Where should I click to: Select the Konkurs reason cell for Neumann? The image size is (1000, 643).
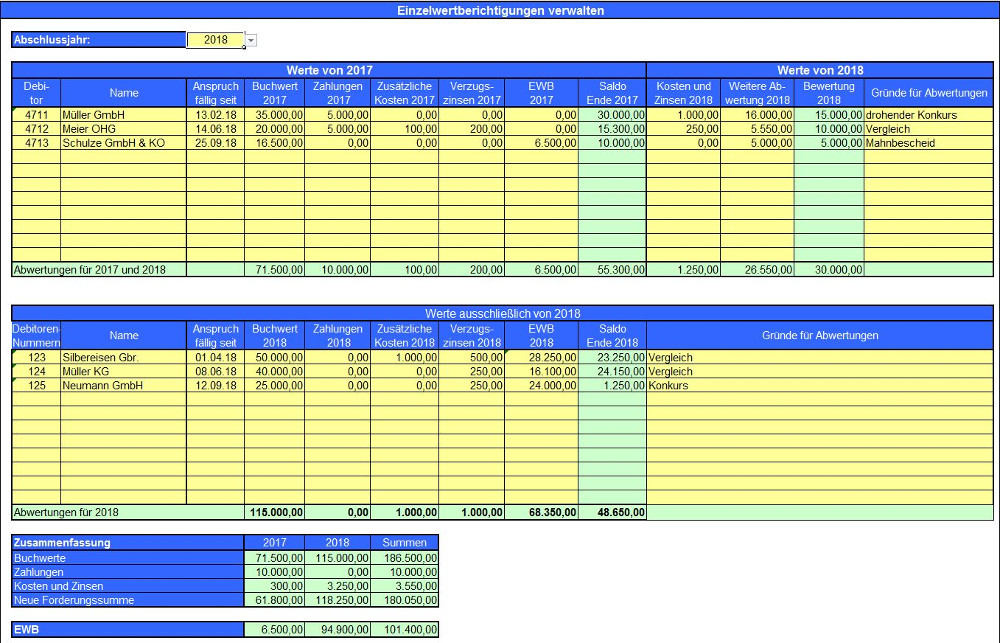coord(820,385)
